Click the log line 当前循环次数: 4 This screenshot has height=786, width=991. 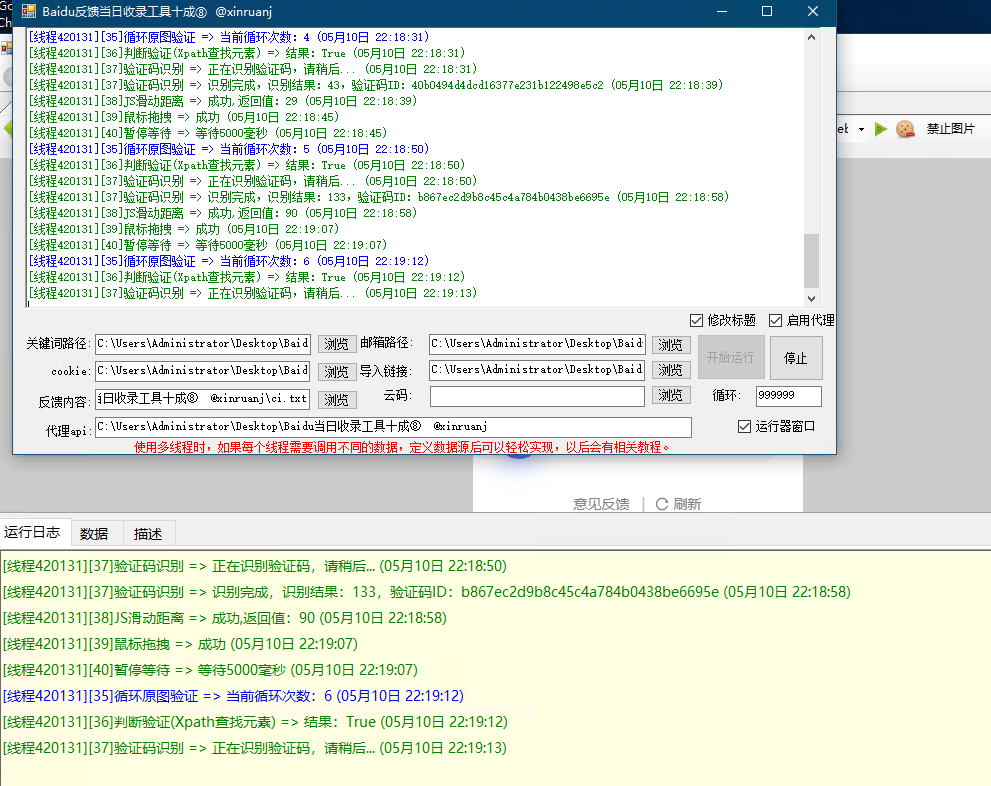[x=229, y=37]
